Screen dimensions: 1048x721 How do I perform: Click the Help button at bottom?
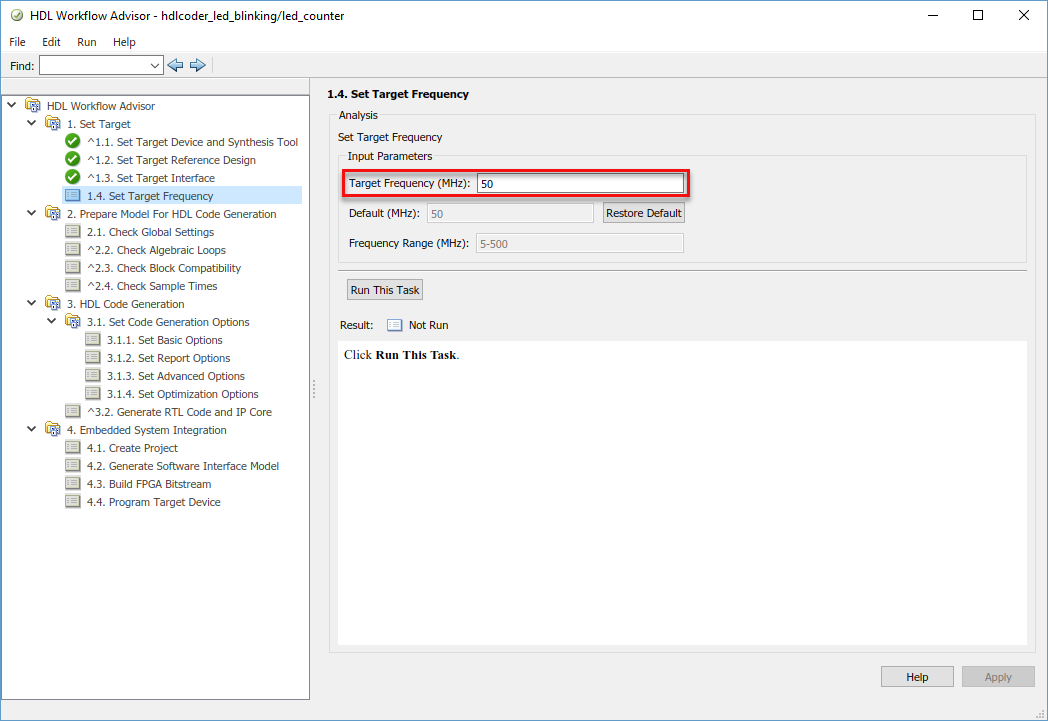(917, 677)
